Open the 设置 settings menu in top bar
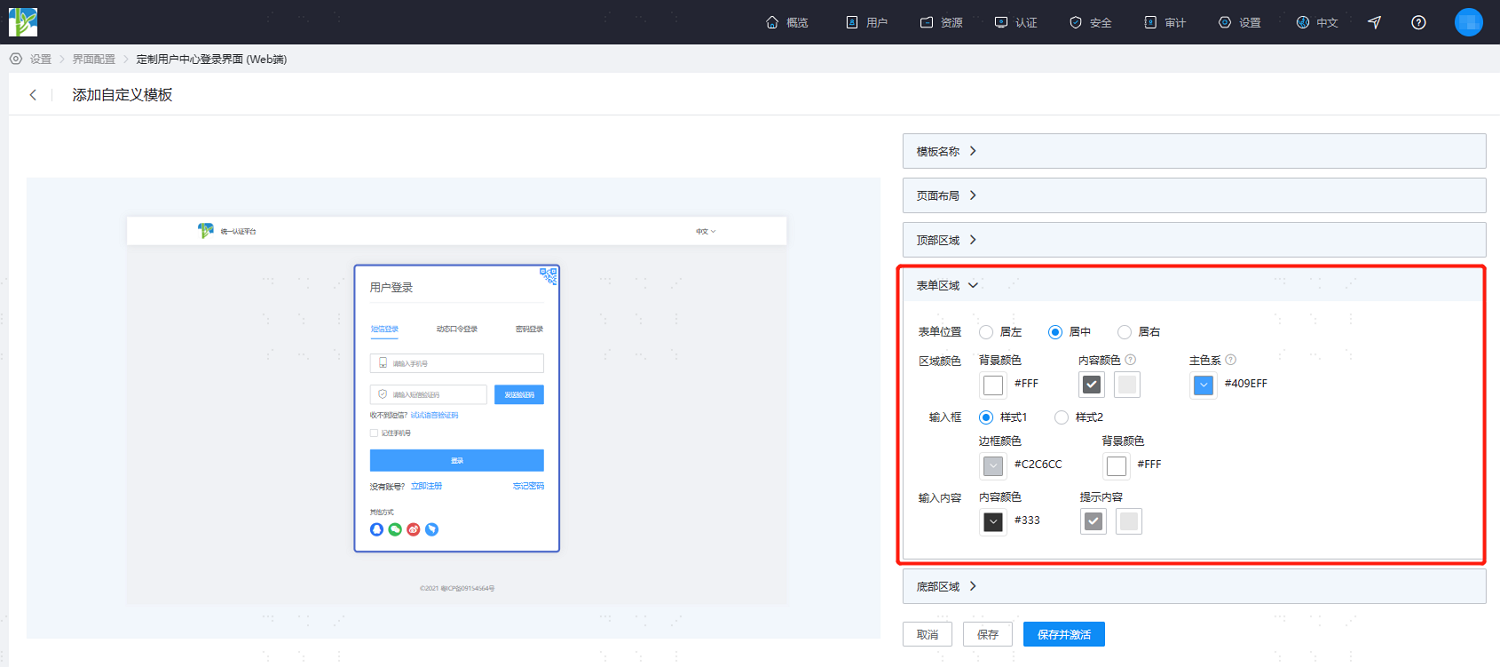 click(1239, 22)
